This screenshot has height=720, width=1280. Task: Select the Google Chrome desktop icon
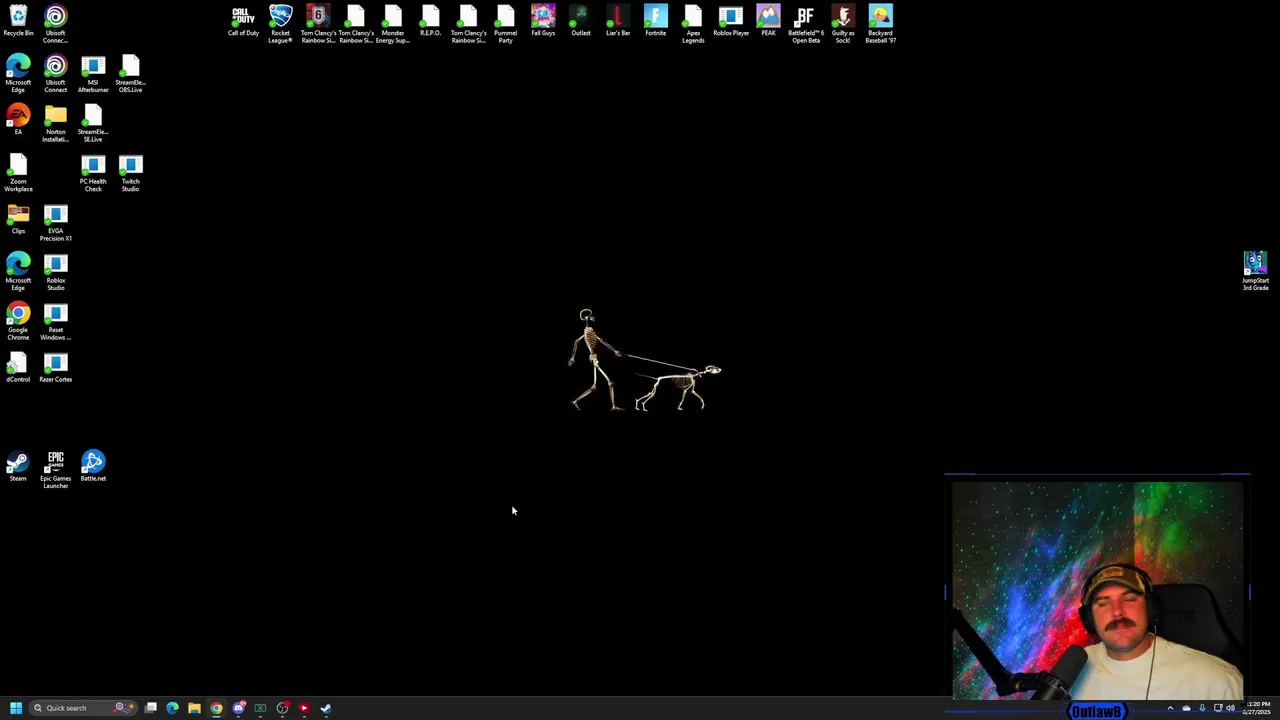(18, 322)
